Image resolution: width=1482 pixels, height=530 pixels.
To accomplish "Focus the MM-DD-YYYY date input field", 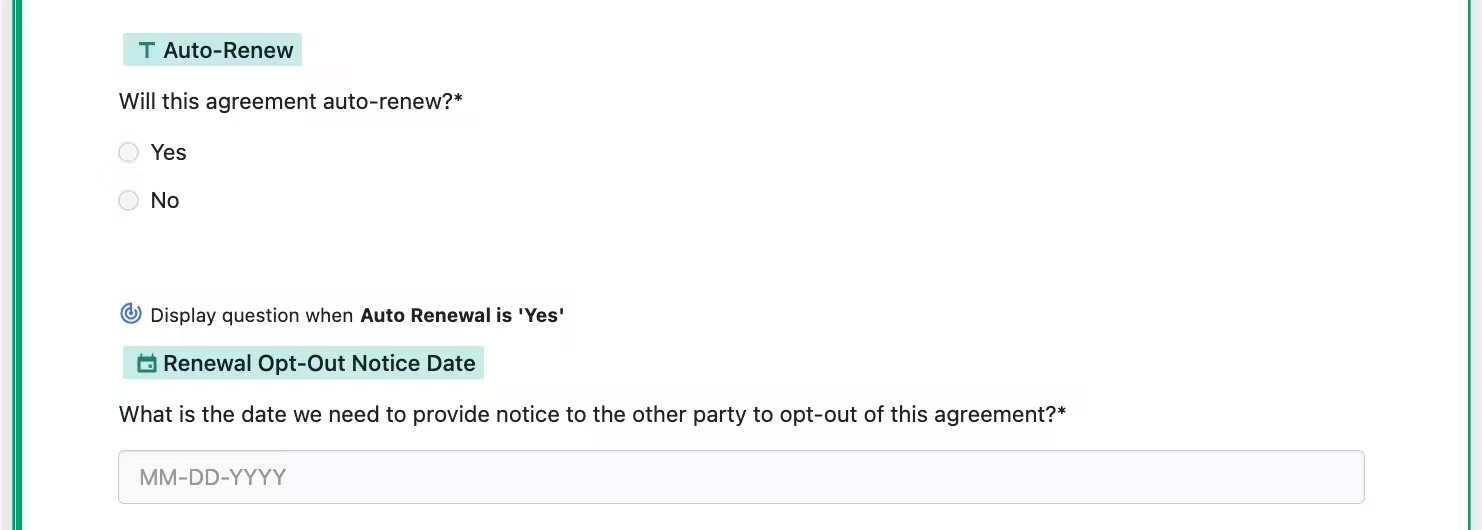I will [741, 477].
